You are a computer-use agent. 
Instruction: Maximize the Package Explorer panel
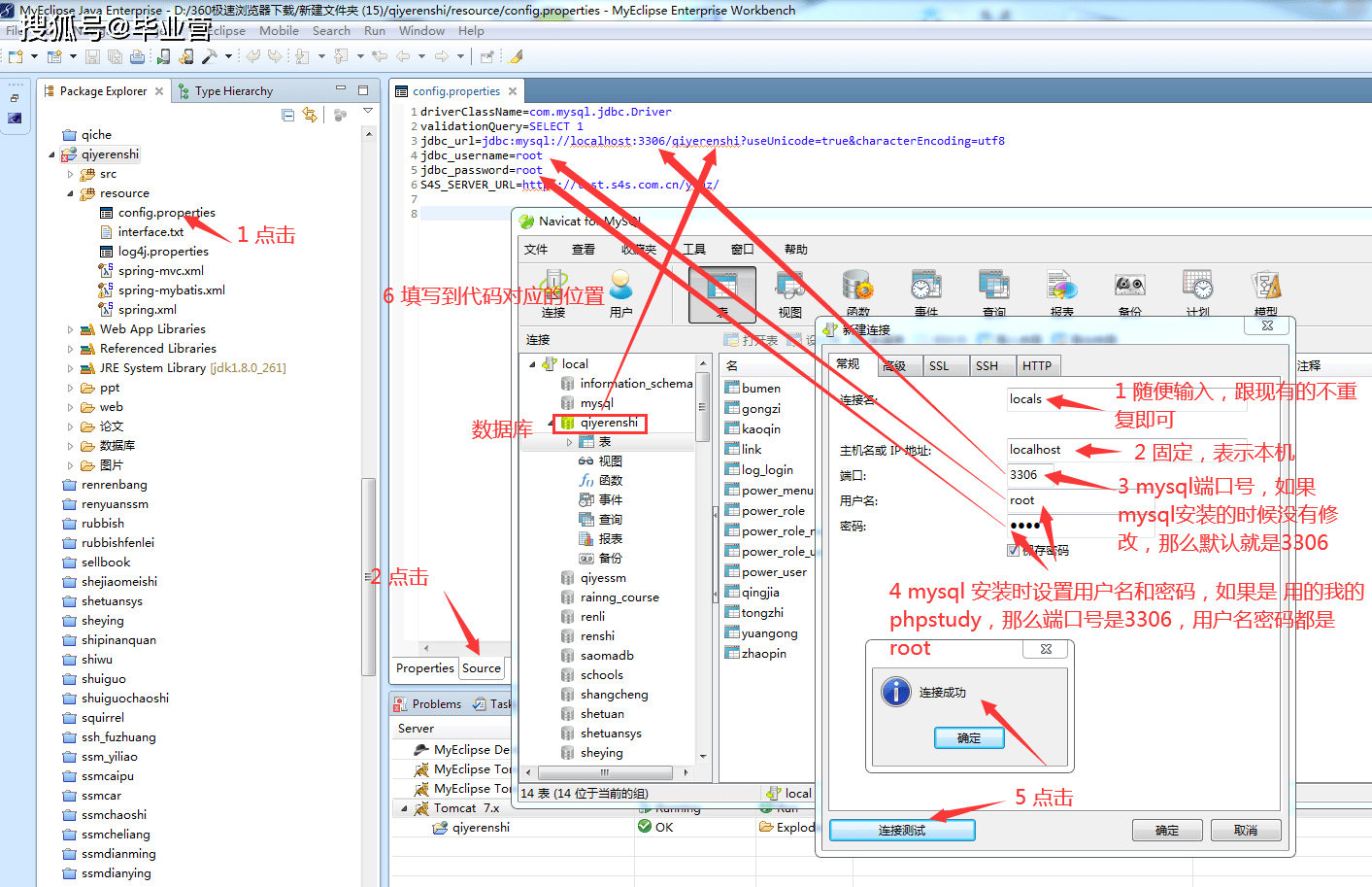tap(363, 89)
